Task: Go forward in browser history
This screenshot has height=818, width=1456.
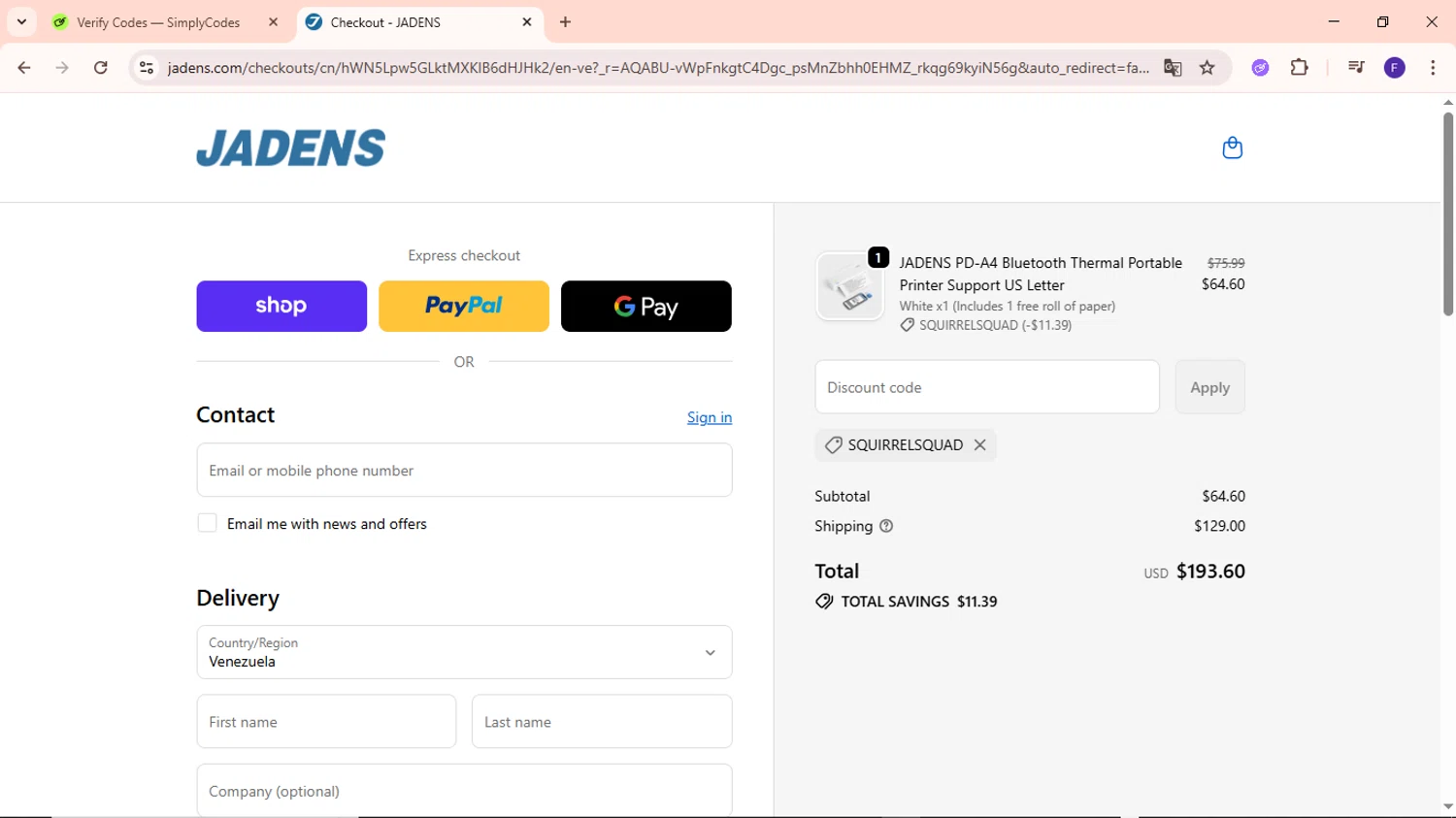Action: coord(62,68)
